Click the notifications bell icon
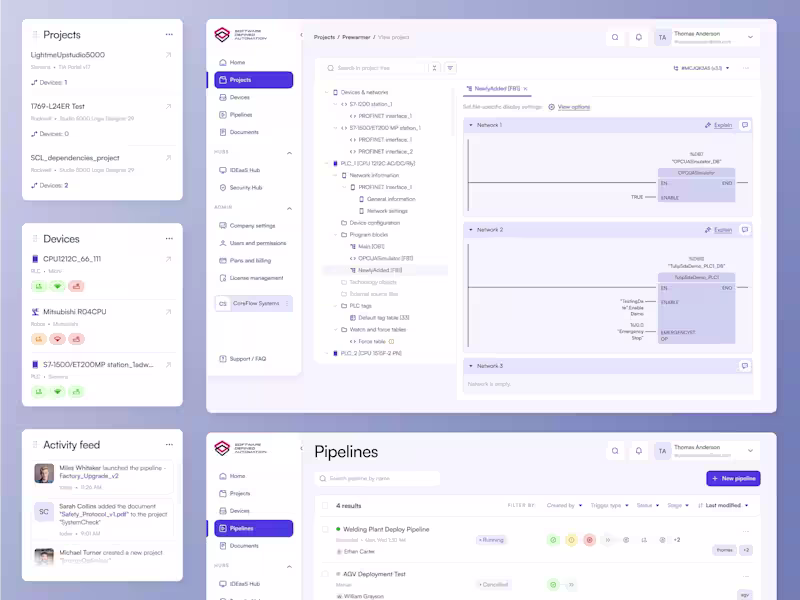Image resolution: width=800 pixels, height=600 pixels. (x=638, y=36)
